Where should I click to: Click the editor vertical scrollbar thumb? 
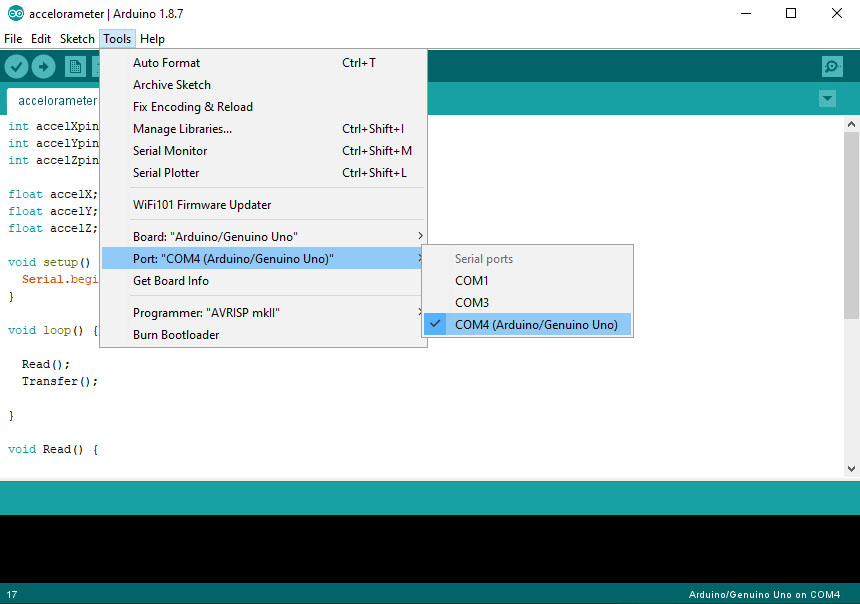pos(851,225)
